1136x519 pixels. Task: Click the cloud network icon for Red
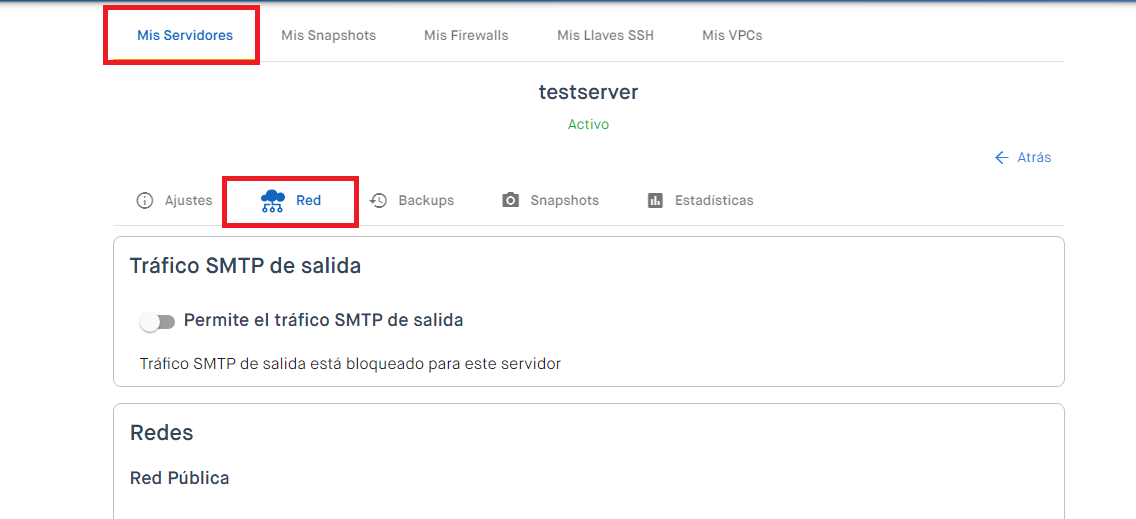click(x=272, y=201)
